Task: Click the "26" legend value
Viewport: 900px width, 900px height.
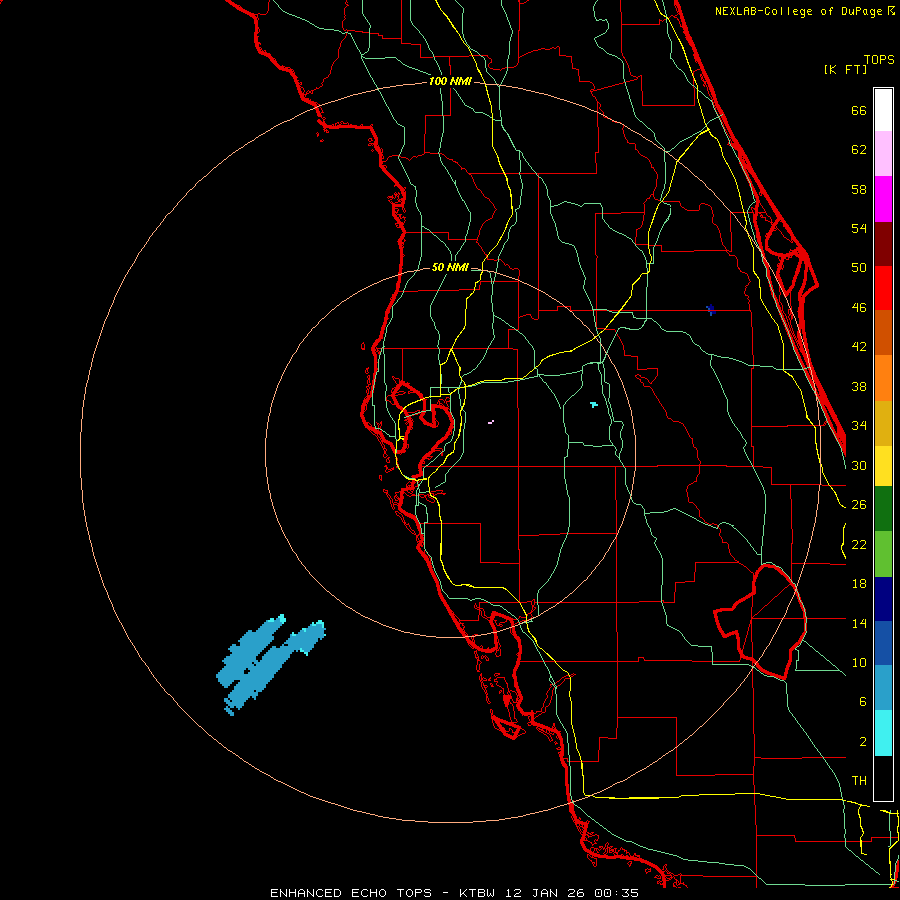Action: [859, 505]
